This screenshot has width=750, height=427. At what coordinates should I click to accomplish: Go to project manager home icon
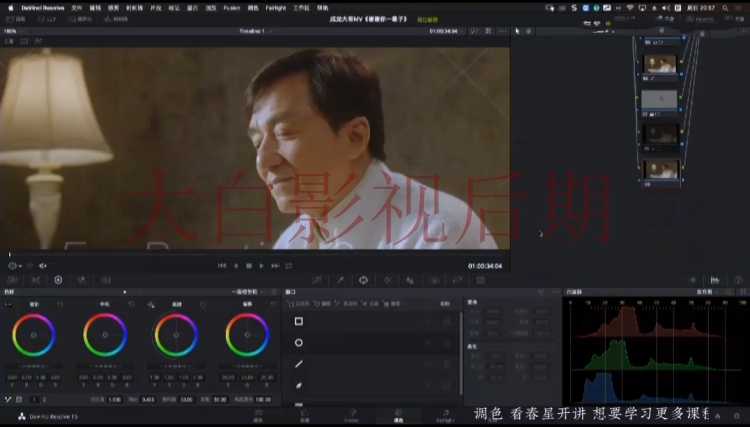click(718, 416)
